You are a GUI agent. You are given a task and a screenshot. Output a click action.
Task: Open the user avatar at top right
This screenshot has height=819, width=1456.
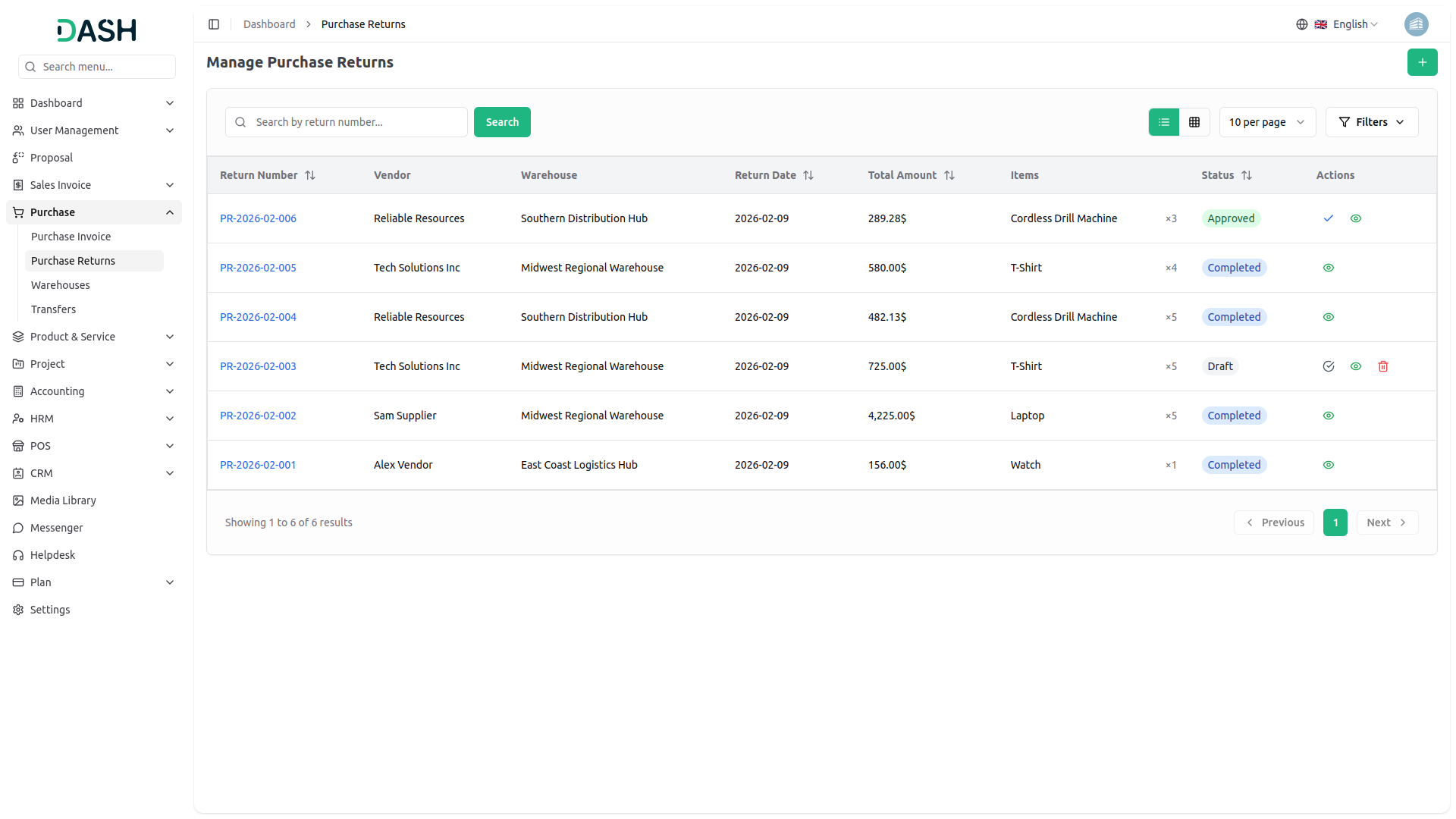pos(1416,24)
